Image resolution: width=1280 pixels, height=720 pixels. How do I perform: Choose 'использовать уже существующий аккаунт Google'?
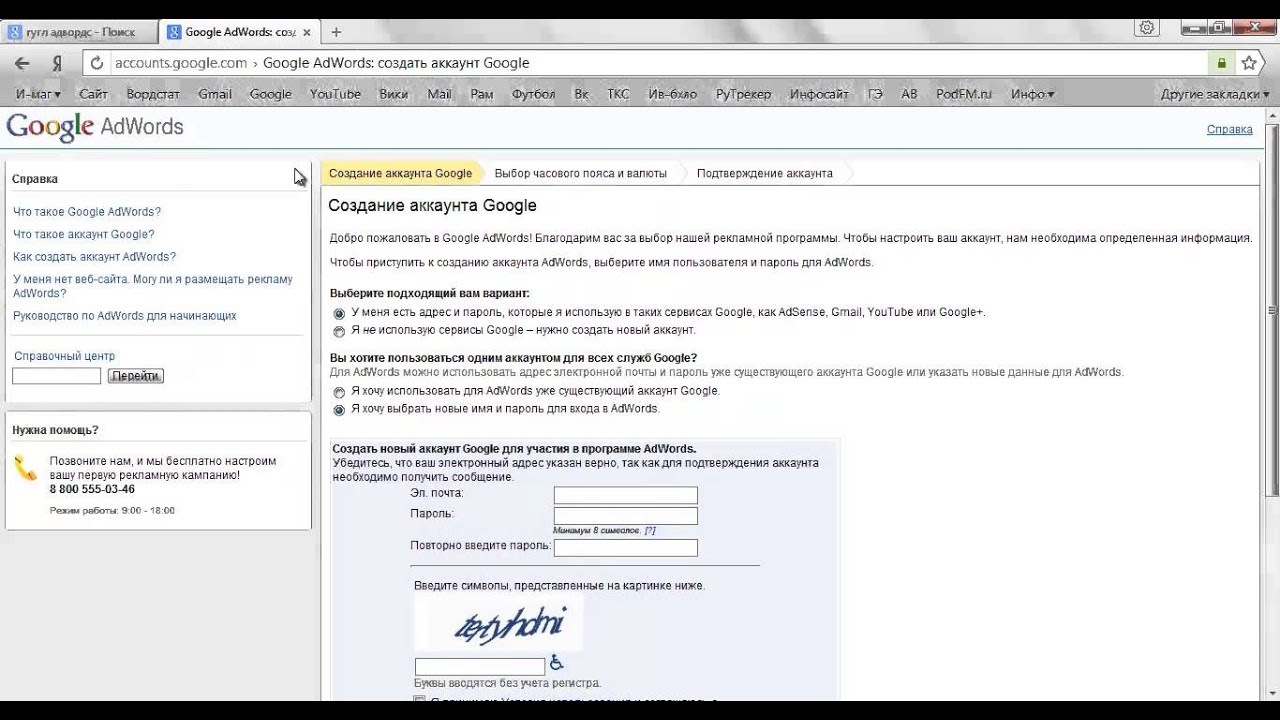(339, 392)
